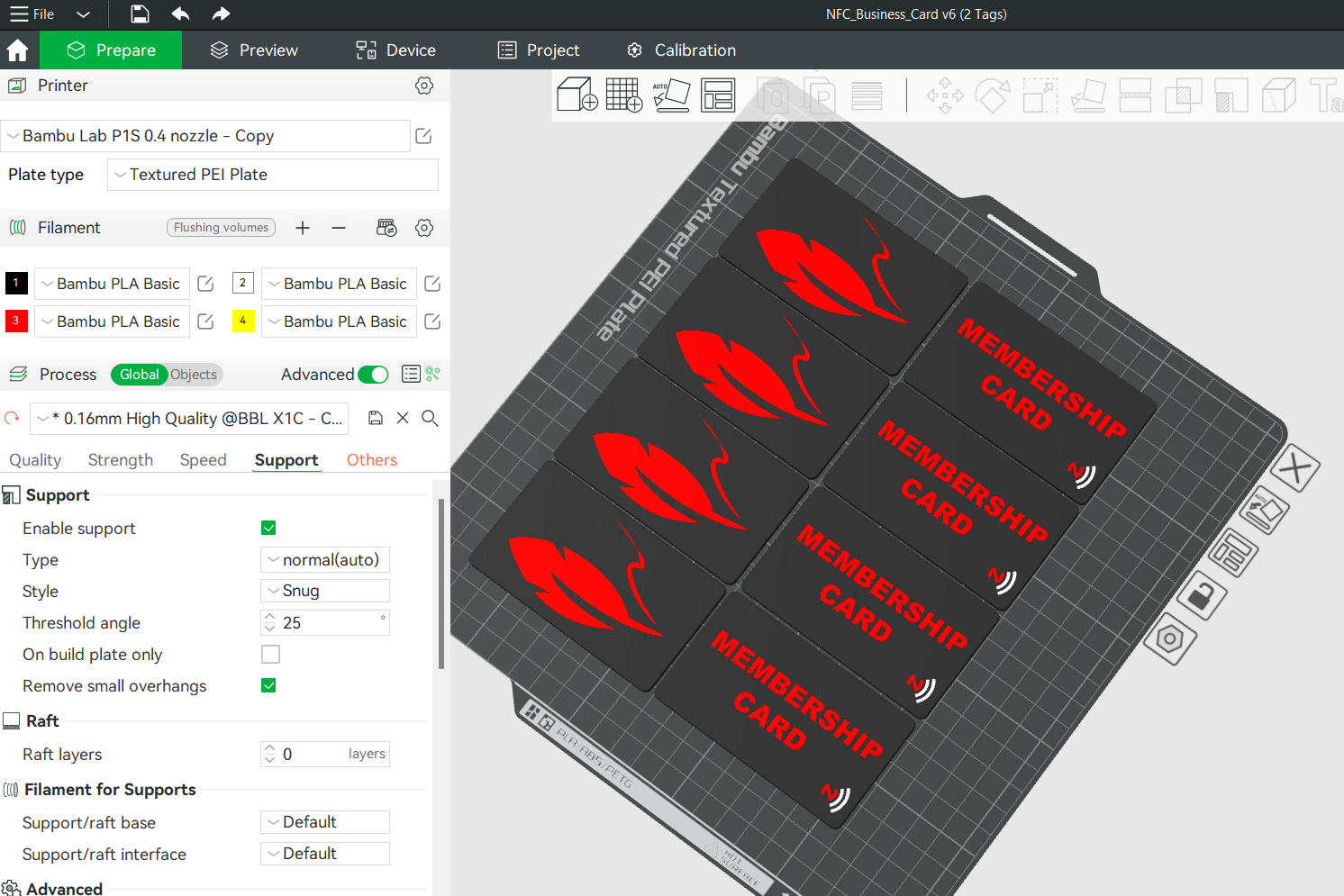Click plate lock icon
Screen dimensions: 1344x896
(1201, 595)
